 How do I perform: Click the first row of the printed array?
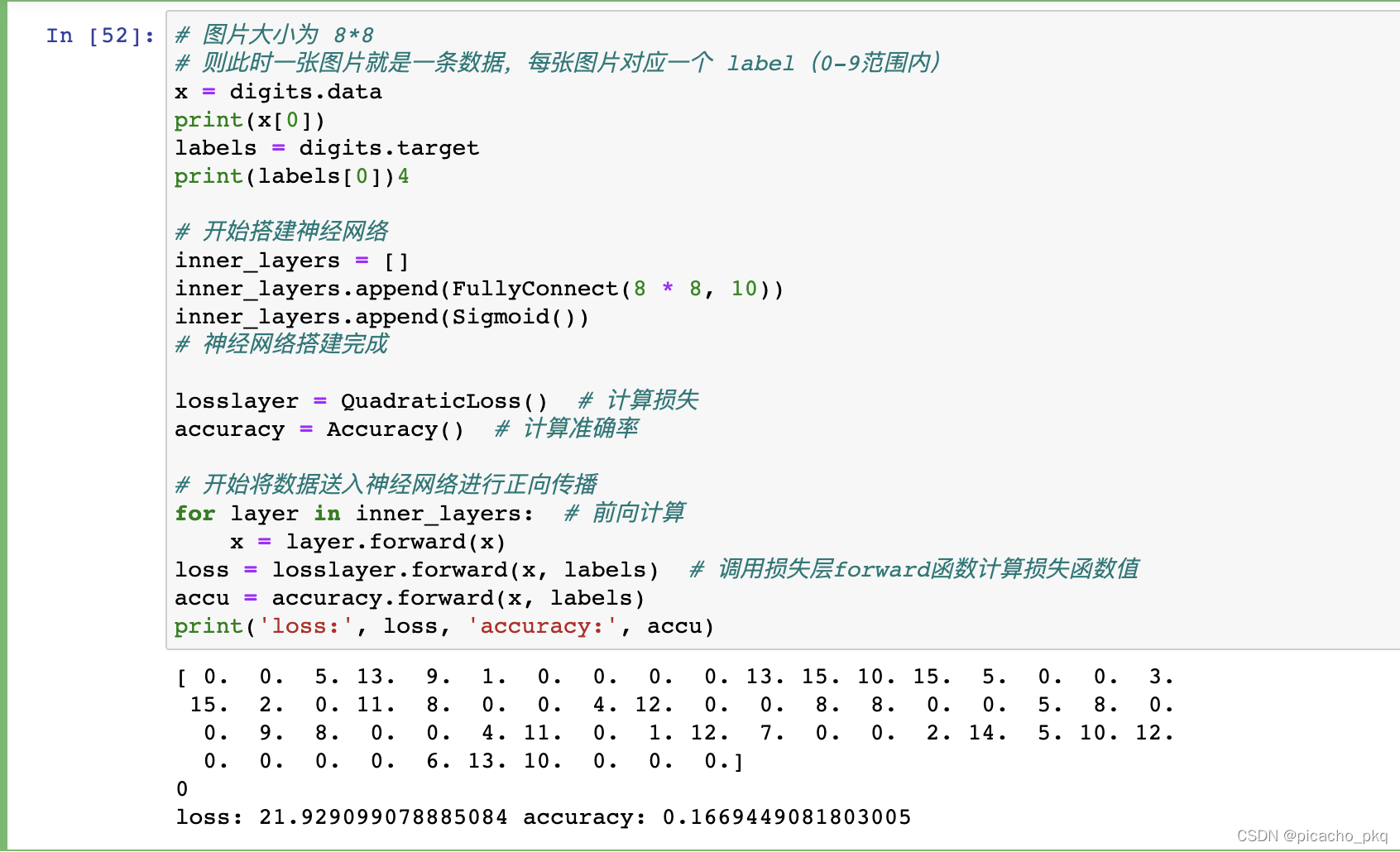676,677
